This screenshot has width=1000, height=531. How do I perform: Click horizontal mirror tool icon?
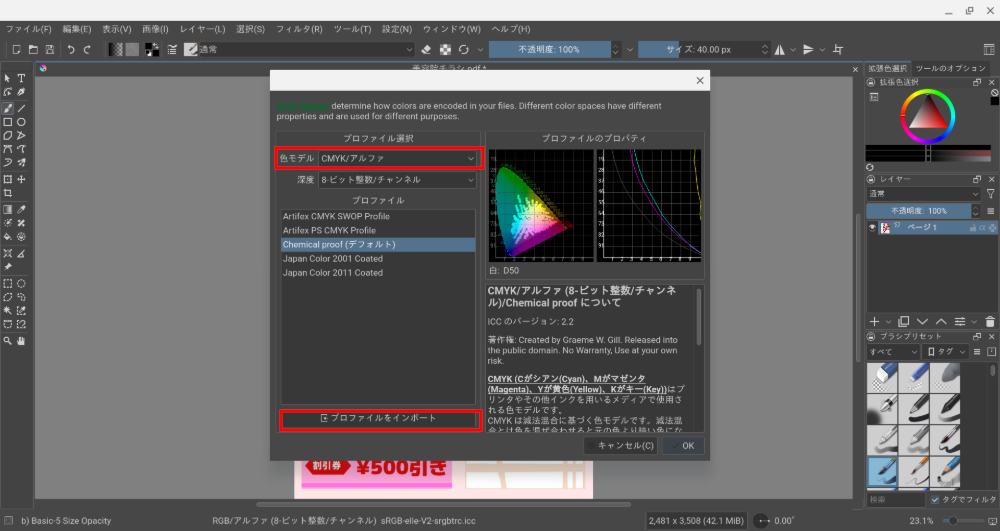[x=779, y=49]
